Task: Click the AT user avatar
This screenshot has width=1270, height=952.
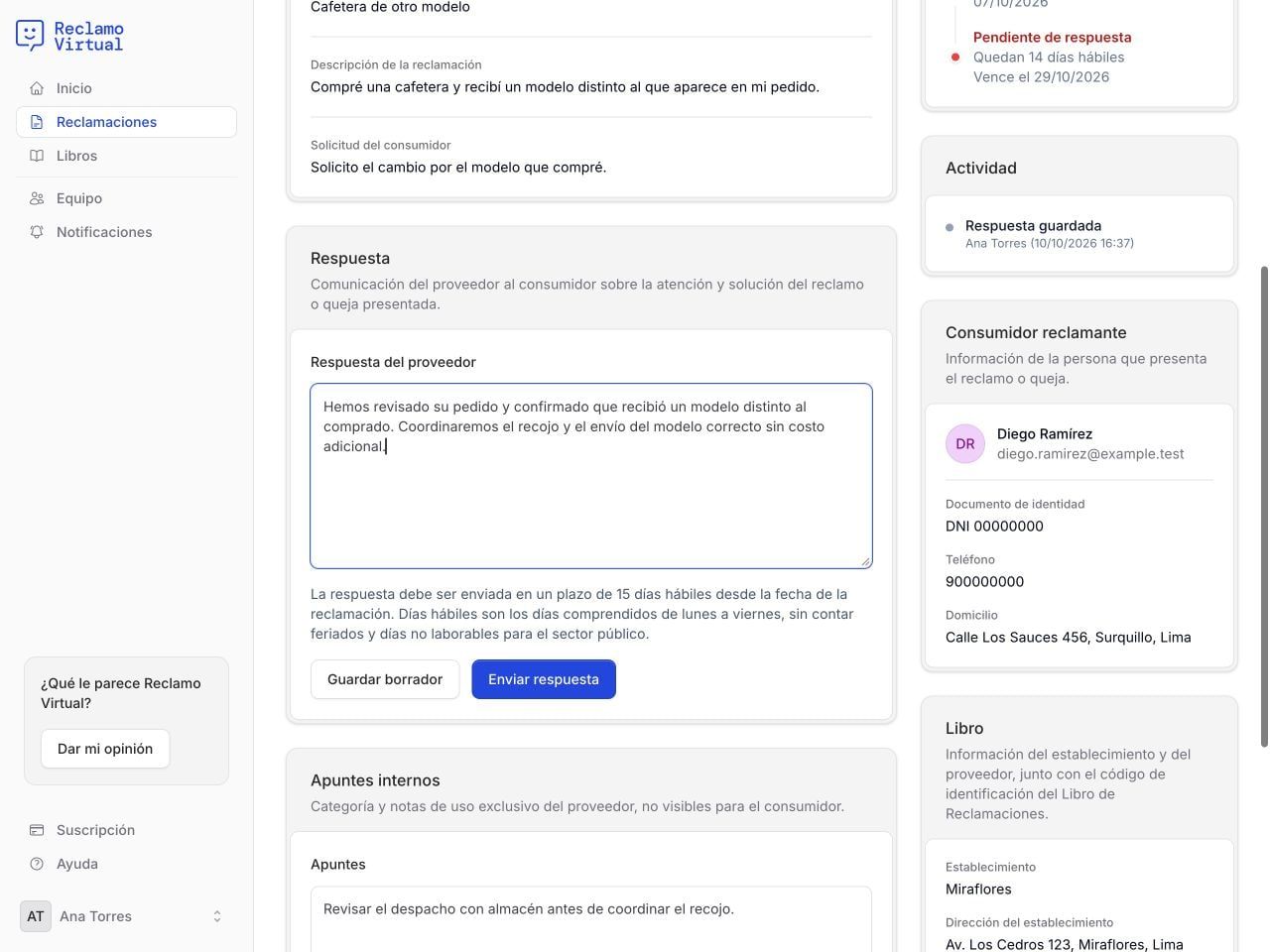Action: [36, 916]
